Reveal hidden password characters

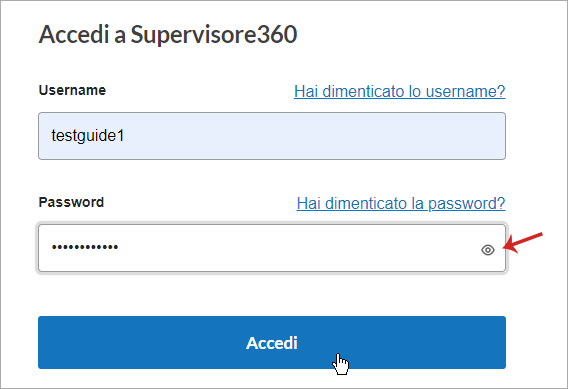point(488,250)
